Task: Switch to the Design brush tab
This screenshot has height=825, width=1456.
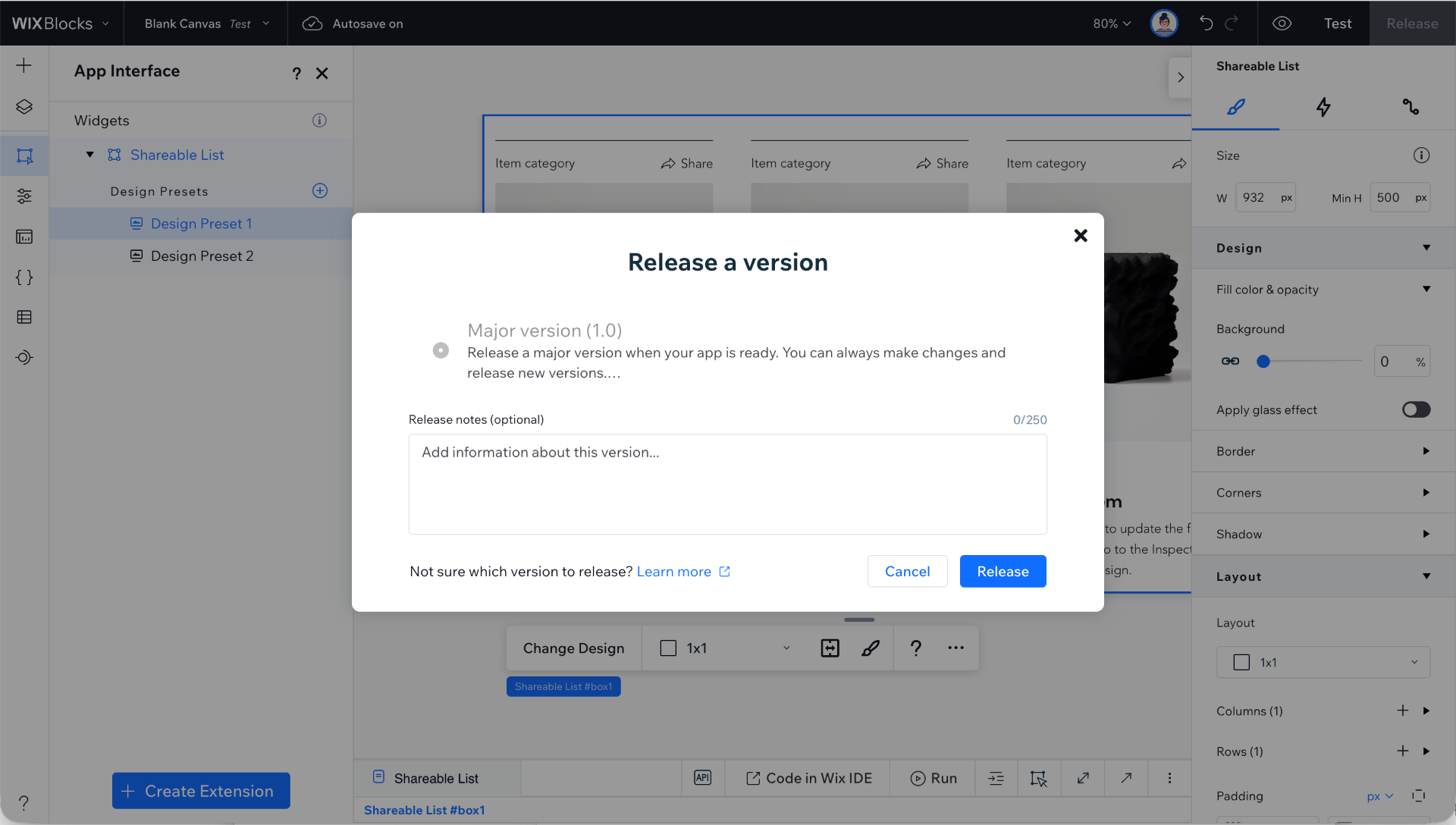Action: [x=1235, y=107]
